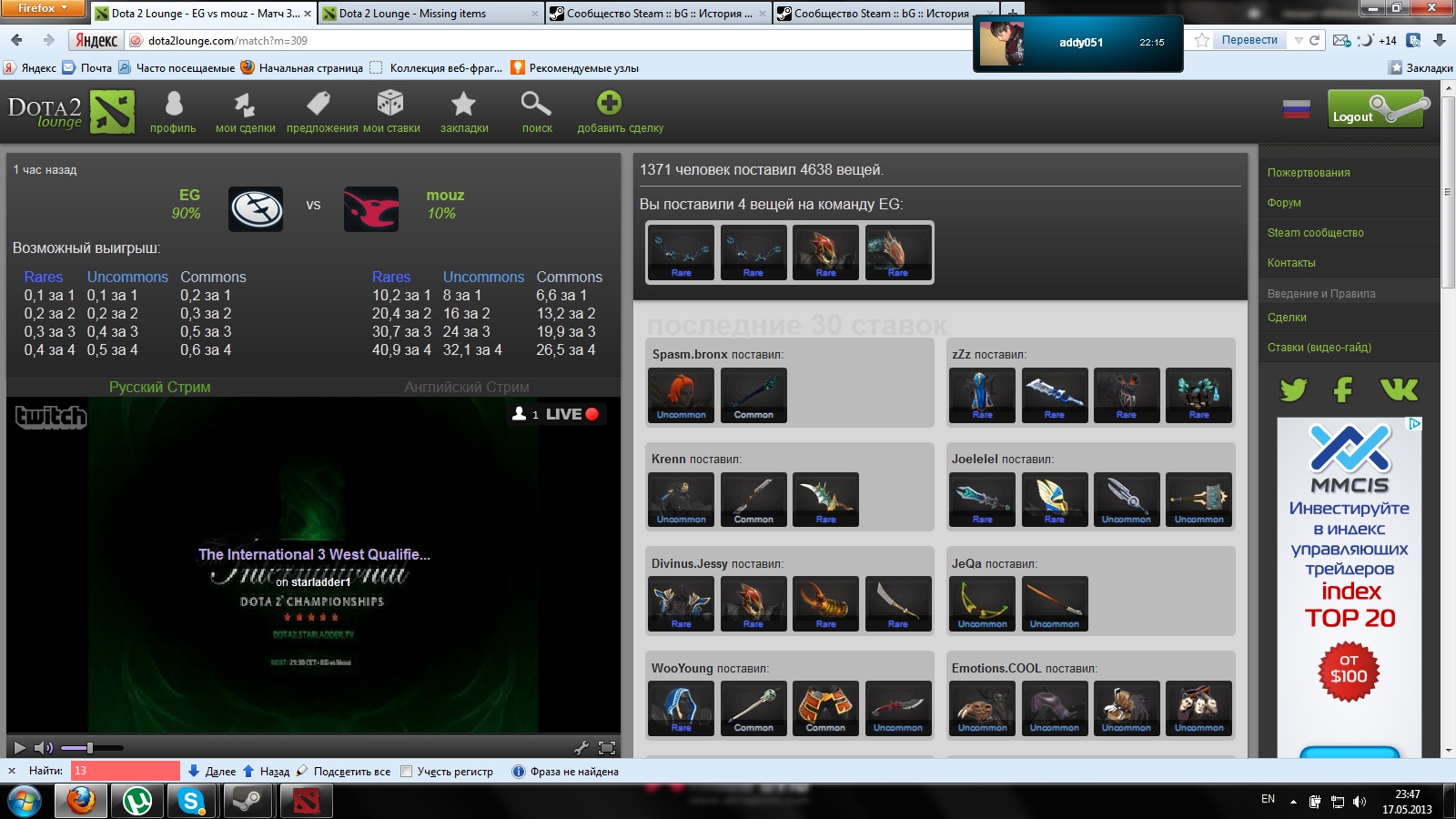Open Windows Start button
Image resolution: width=1456 pixels, height=819 pixels.
24,802
